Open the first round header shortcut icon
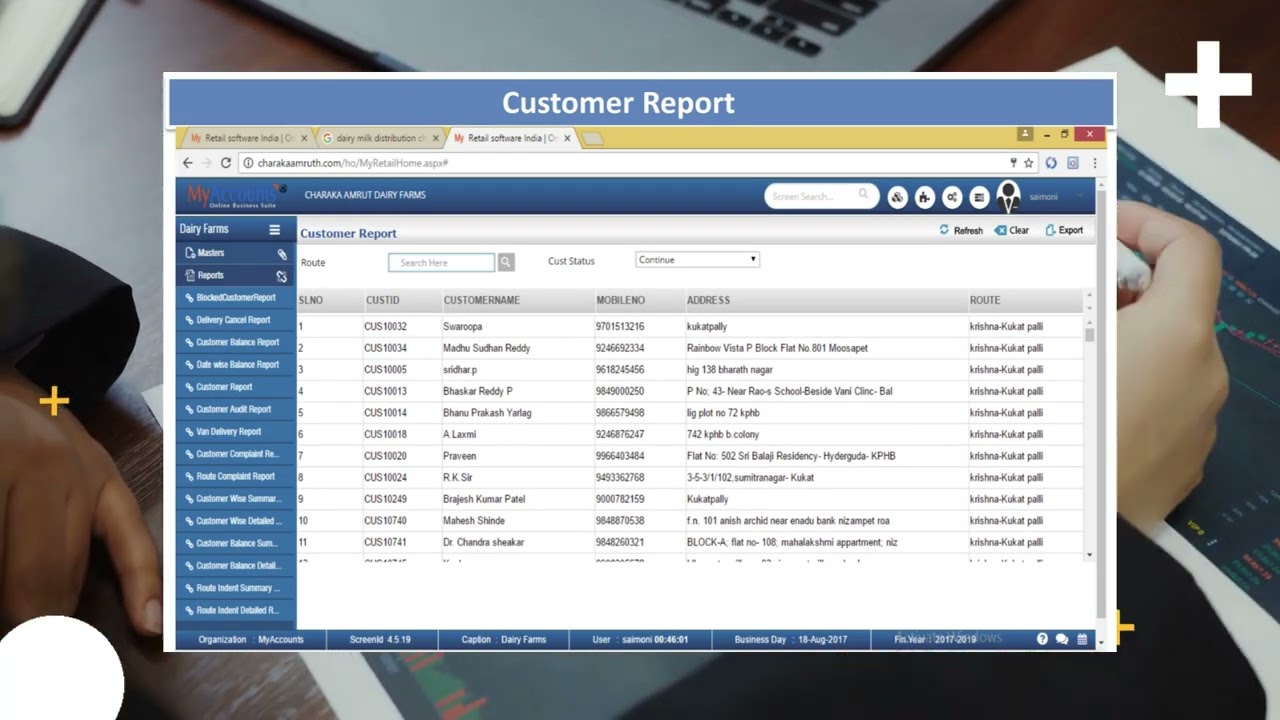This screenshot has width=1280, height=720. tap(897, 197)
